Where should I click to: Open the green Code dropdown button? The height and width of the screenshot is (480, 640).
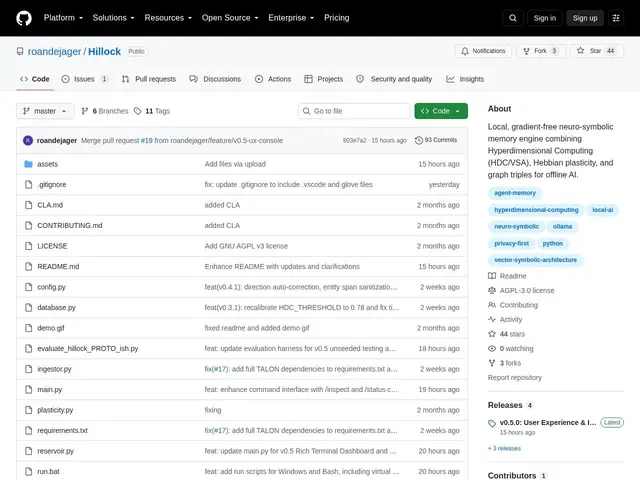tap(441, 111)
